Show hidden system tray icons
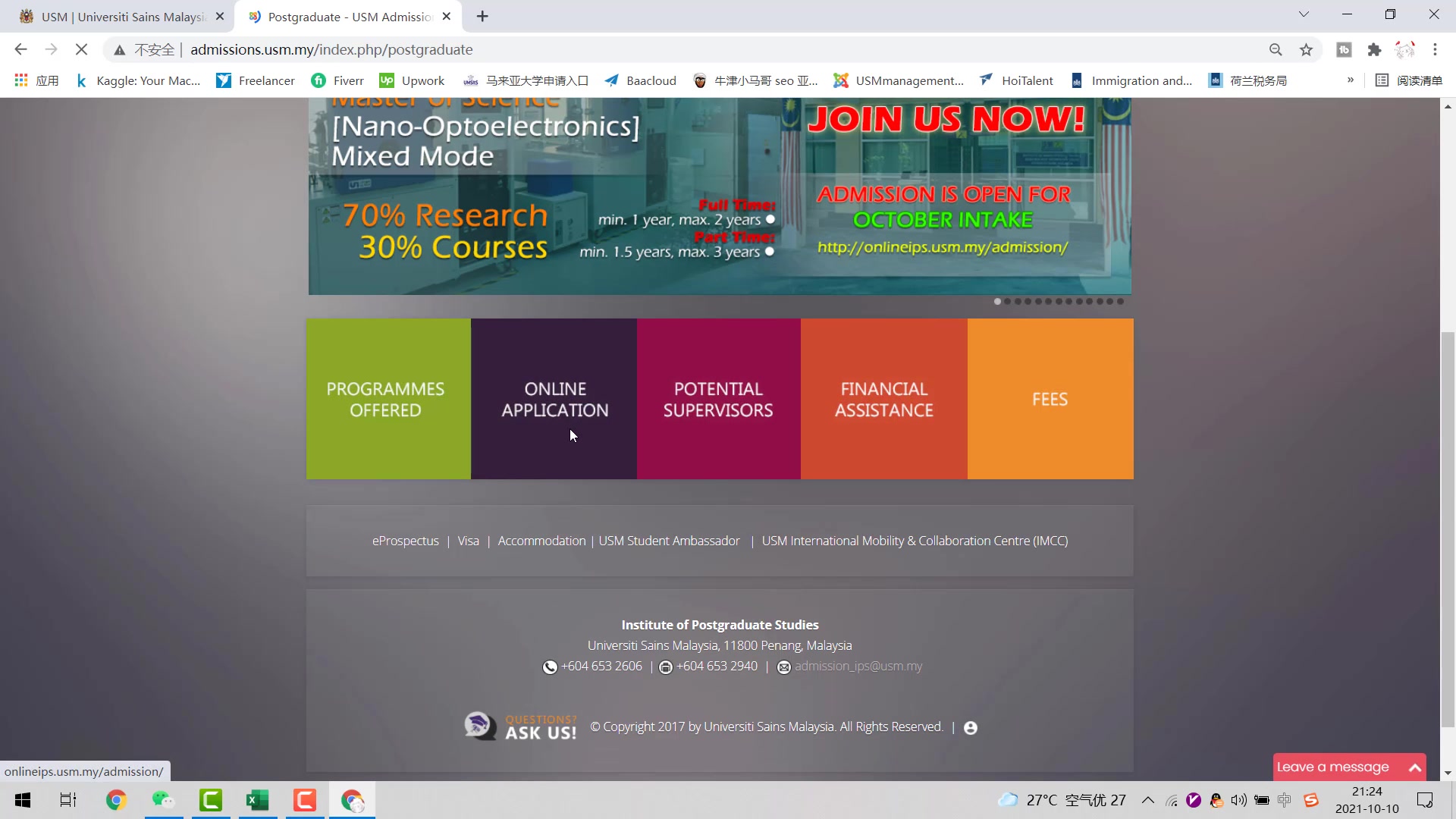1456x819 pixels. tap(1148, 800)
